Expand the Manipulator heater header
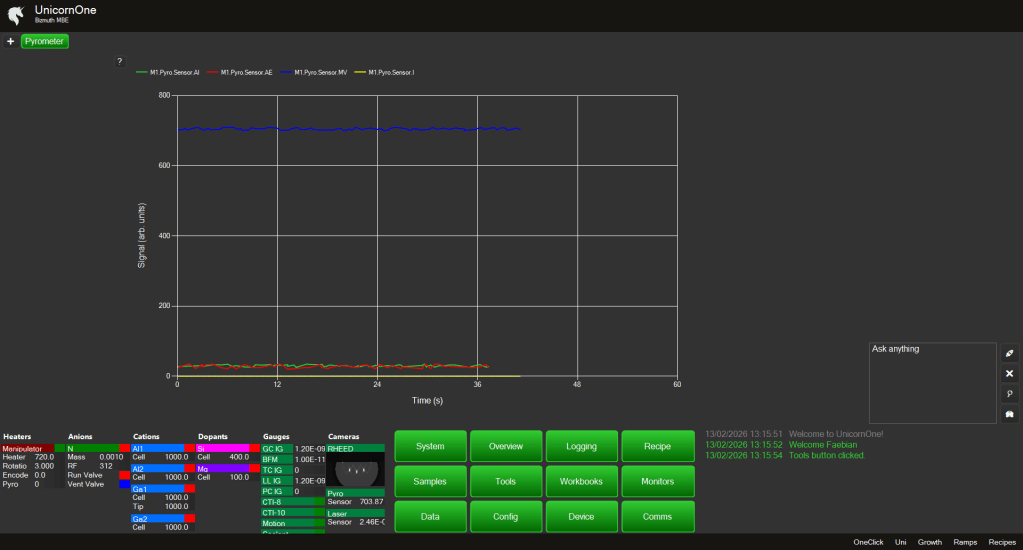The height and width of the screenshot is (550, 1023). (x=28, y=449)
